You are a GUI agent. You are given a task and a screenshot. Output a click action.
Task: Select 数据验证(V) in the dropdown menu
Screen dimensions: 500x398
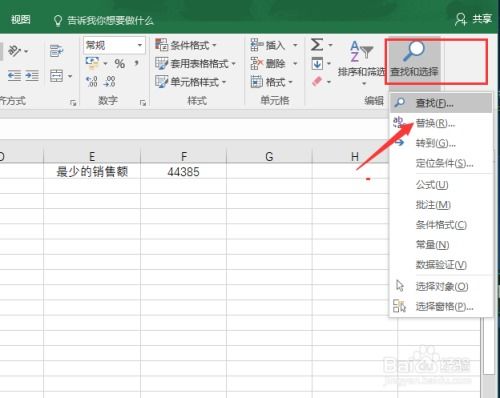click(x=441, y=265)
